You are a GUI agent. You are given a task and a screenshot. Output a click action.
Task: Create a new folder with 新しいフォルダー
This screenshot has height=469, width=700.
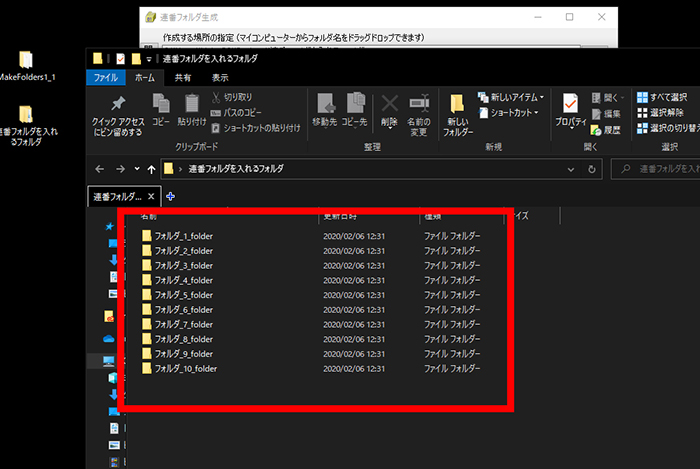click(457, 112)
